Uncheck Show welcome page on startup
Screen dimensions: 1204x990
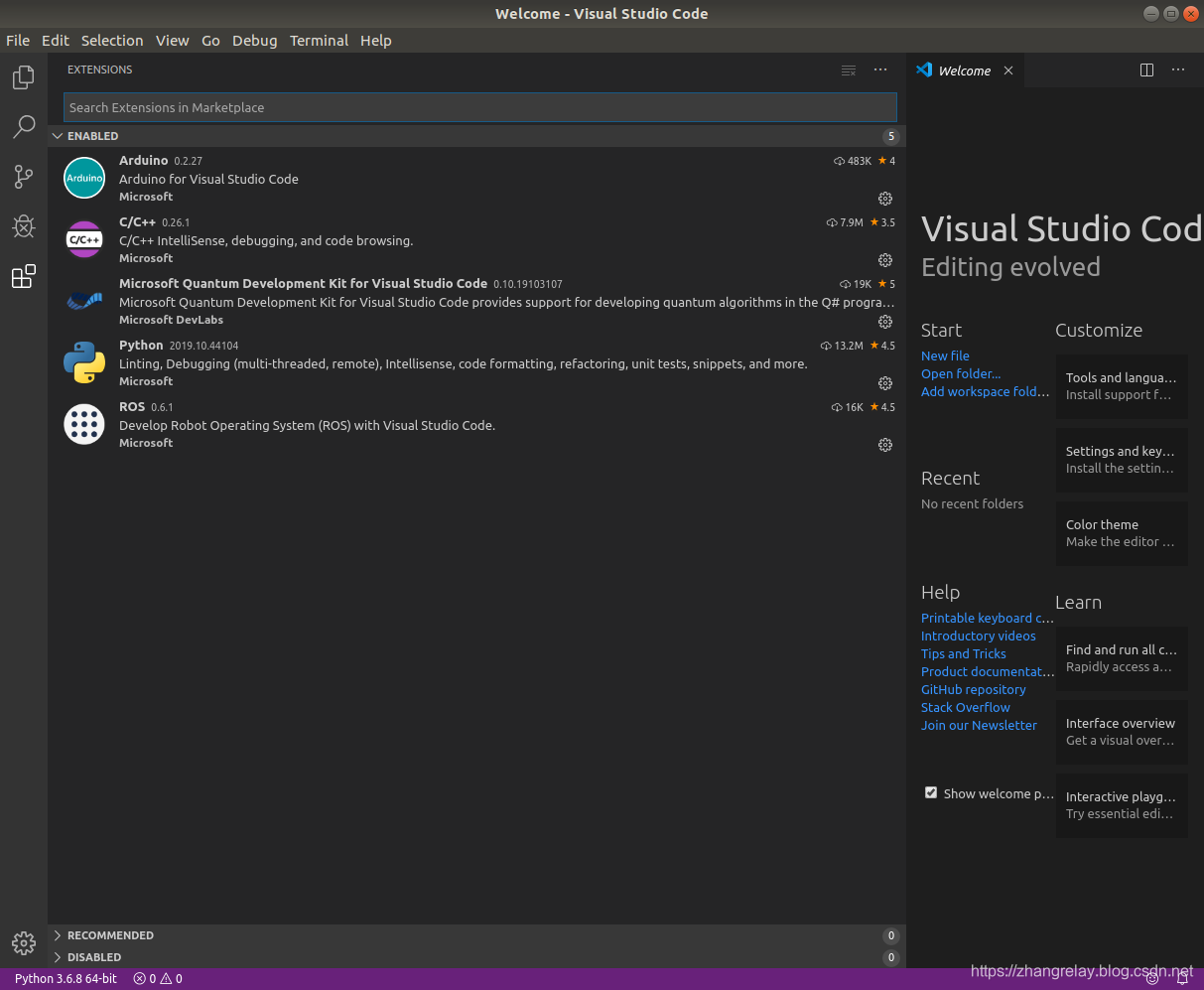tap(931, 792)
